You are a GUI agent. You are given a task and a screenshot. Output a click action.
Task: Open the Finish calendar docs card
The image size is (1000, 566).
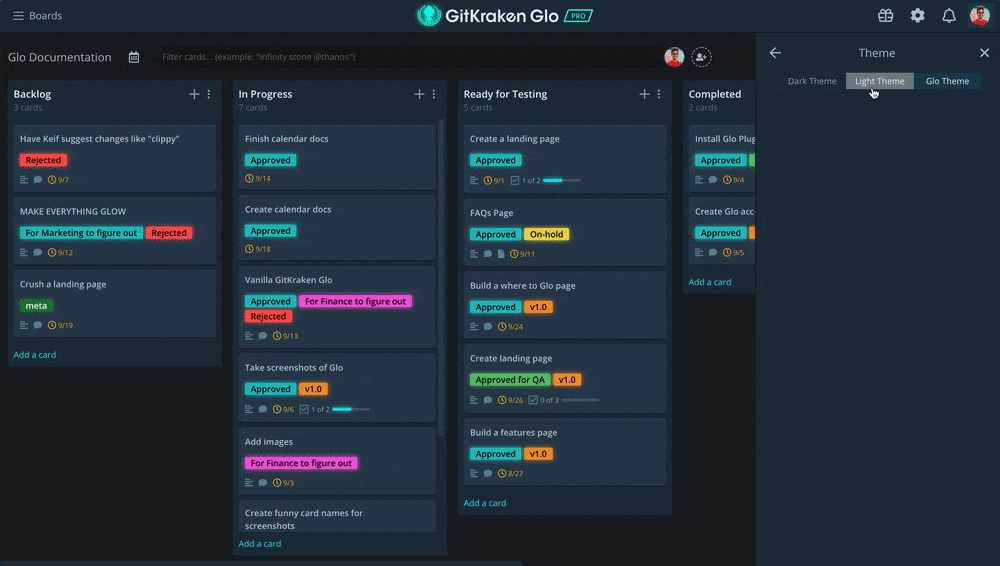pos(337,157)
